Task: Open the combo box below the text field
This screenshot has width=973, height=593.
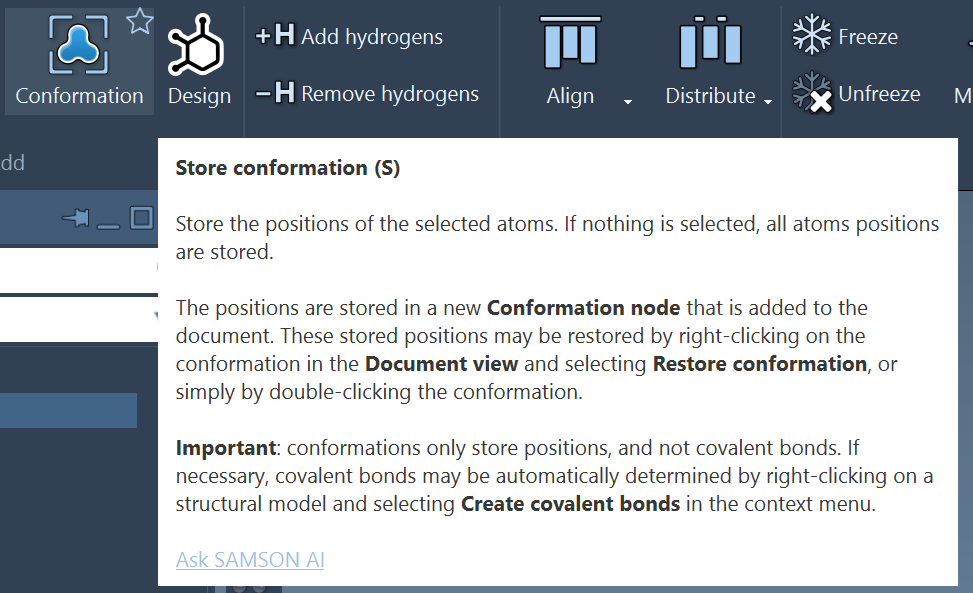Action: (78, 320)
